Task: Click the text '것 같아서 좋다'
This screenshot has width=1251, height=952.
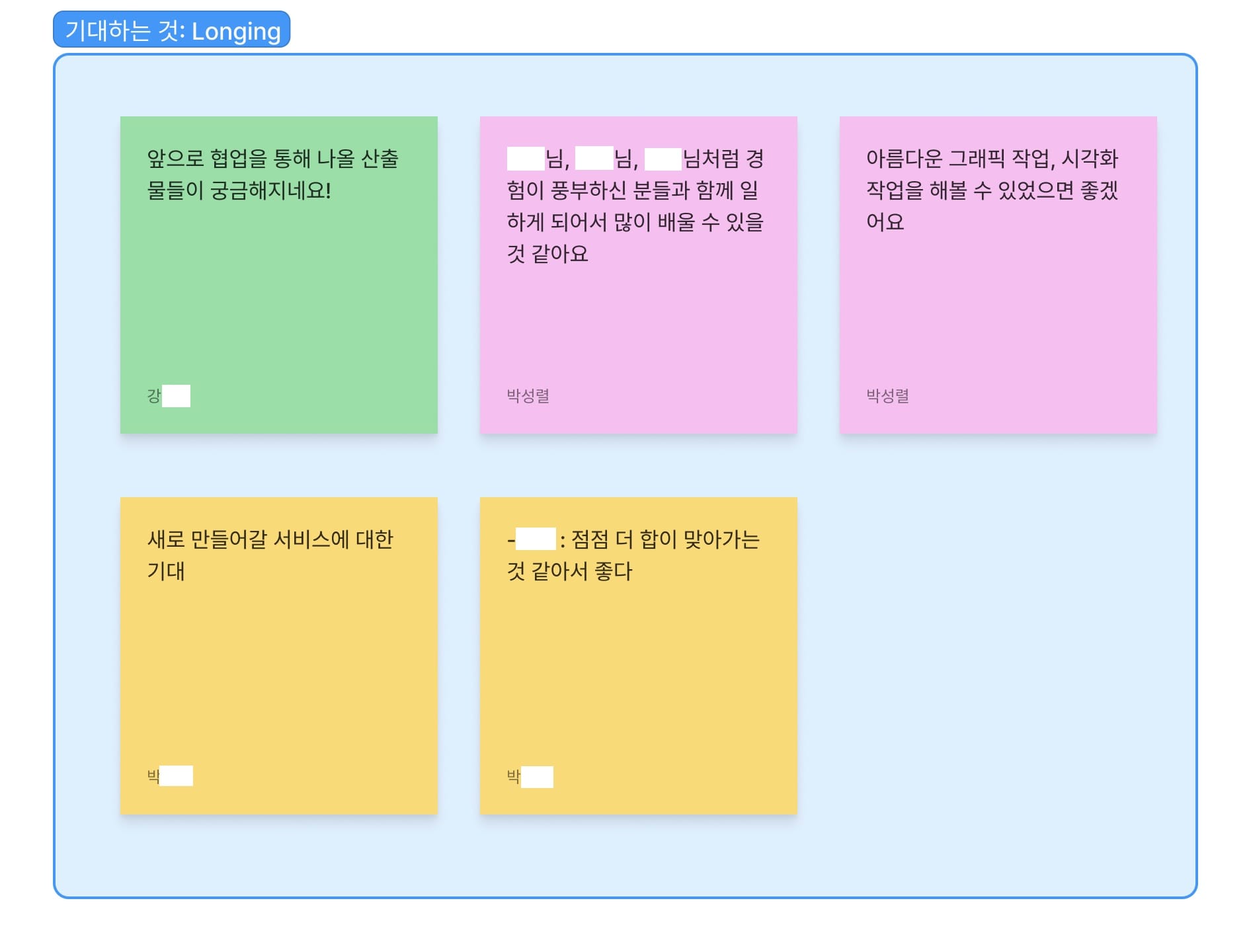Action: 569,571
